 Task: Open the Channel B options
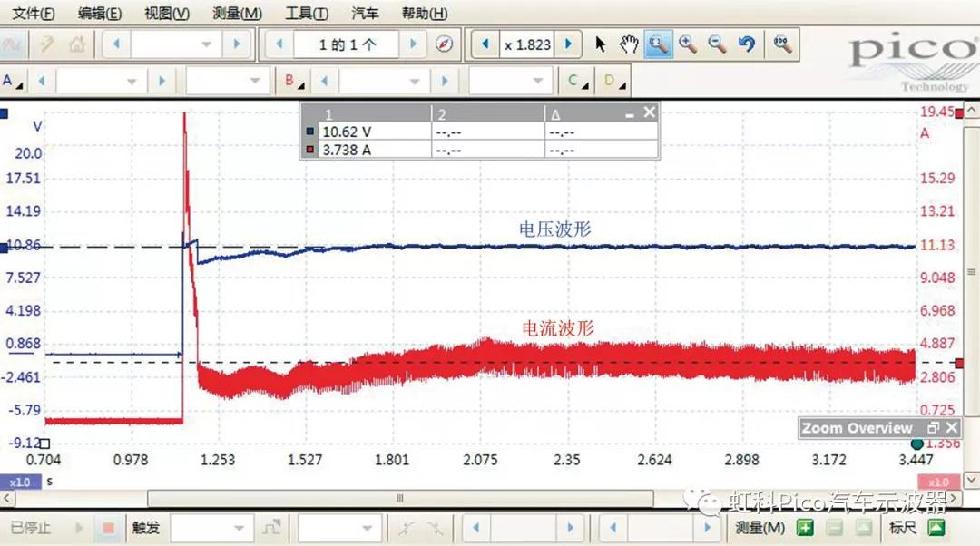[292, 80]
